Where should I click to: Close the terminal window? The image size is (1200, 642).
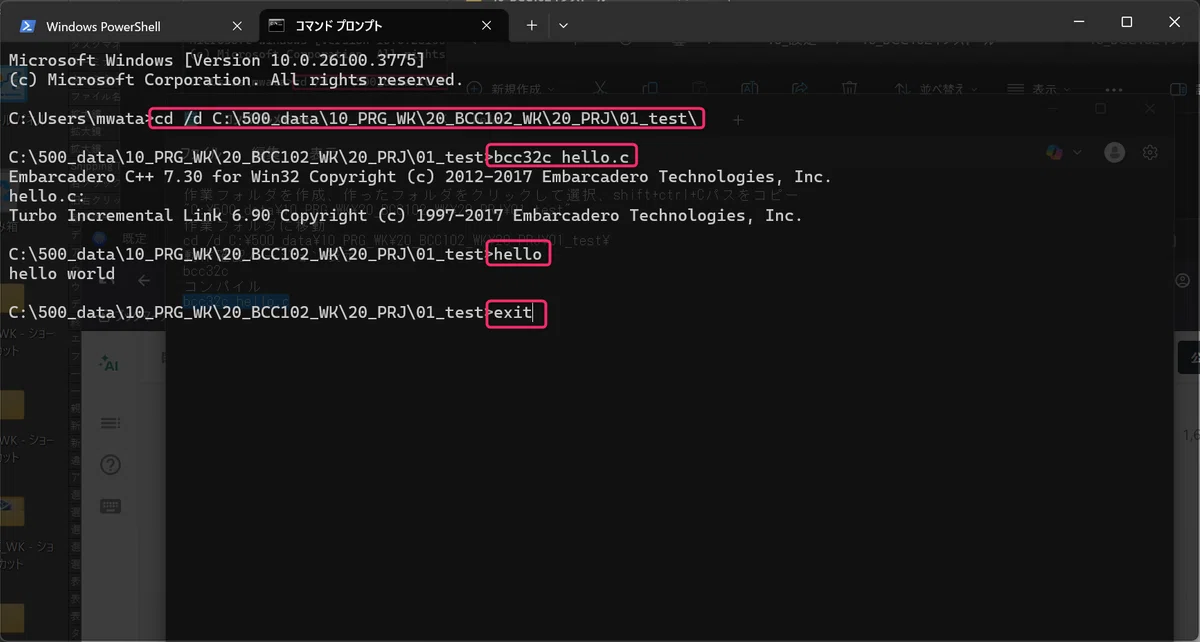(x=1173, y=22)
